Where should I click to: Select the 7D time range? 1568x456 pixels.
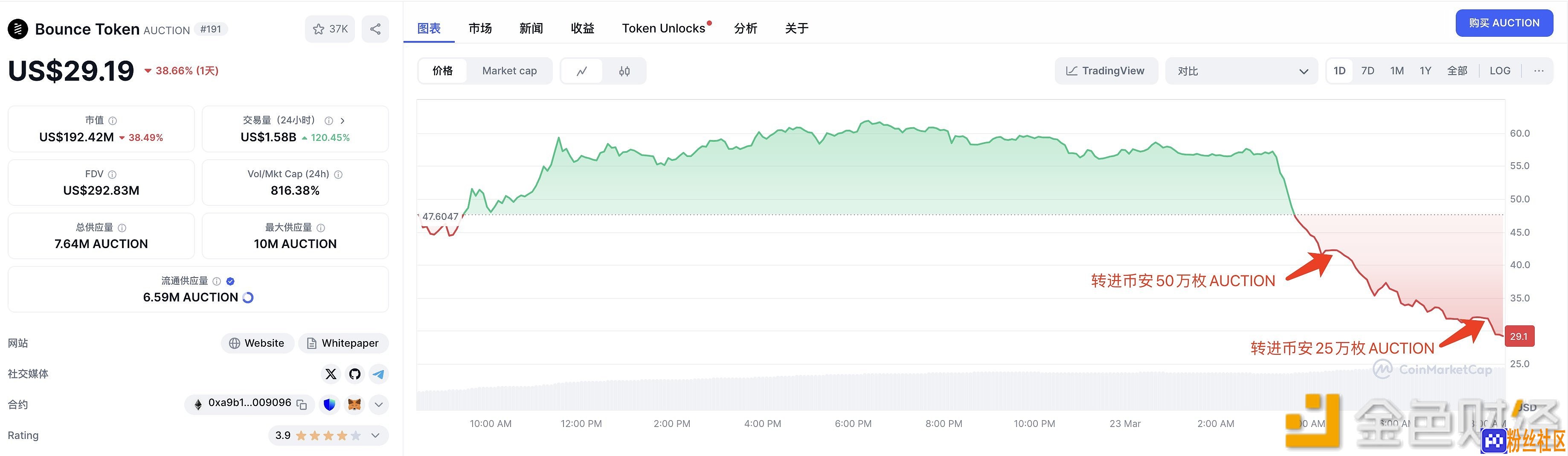pyautogui.click(x=1368, y=71)
